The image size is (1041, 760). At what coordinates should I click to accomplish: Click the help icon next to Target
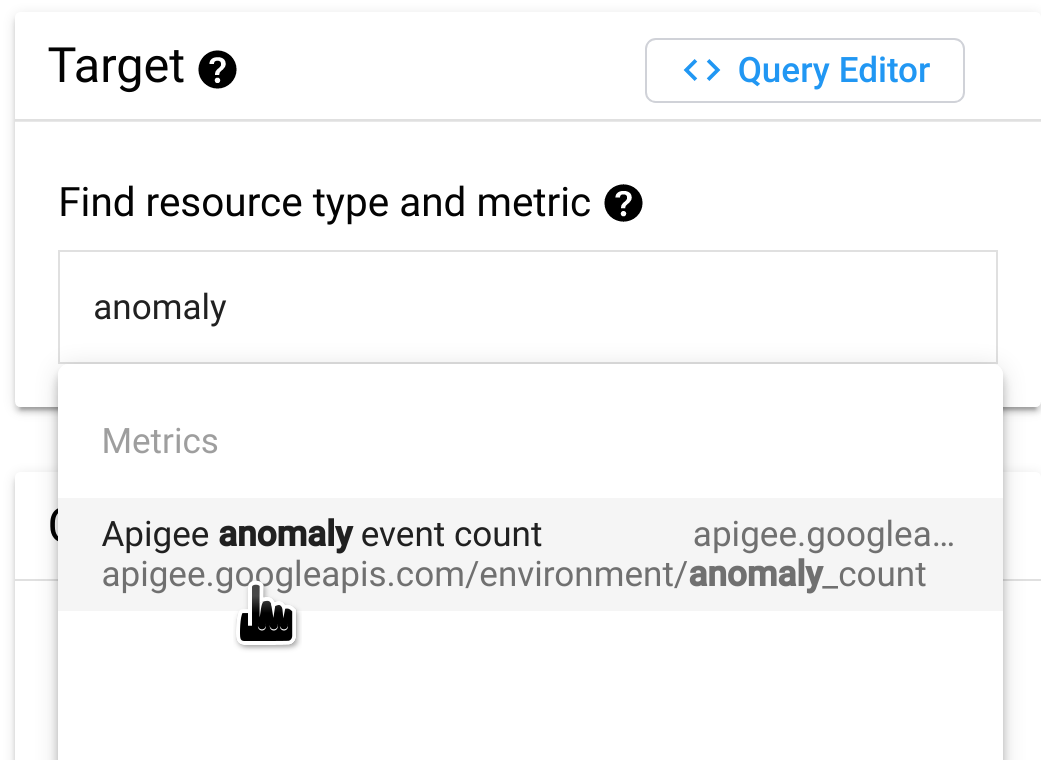point(217,71)
